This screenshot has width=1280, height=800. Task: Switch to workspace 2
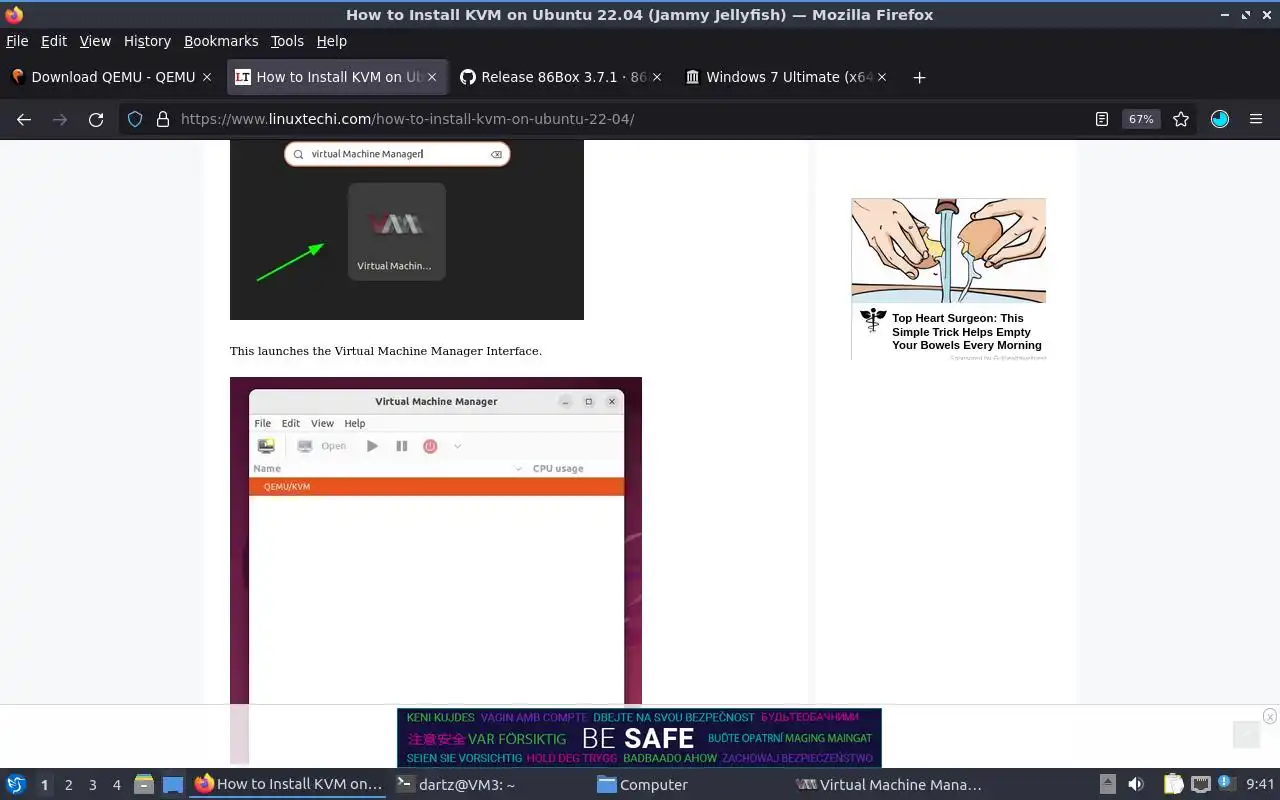click(68, 785)
